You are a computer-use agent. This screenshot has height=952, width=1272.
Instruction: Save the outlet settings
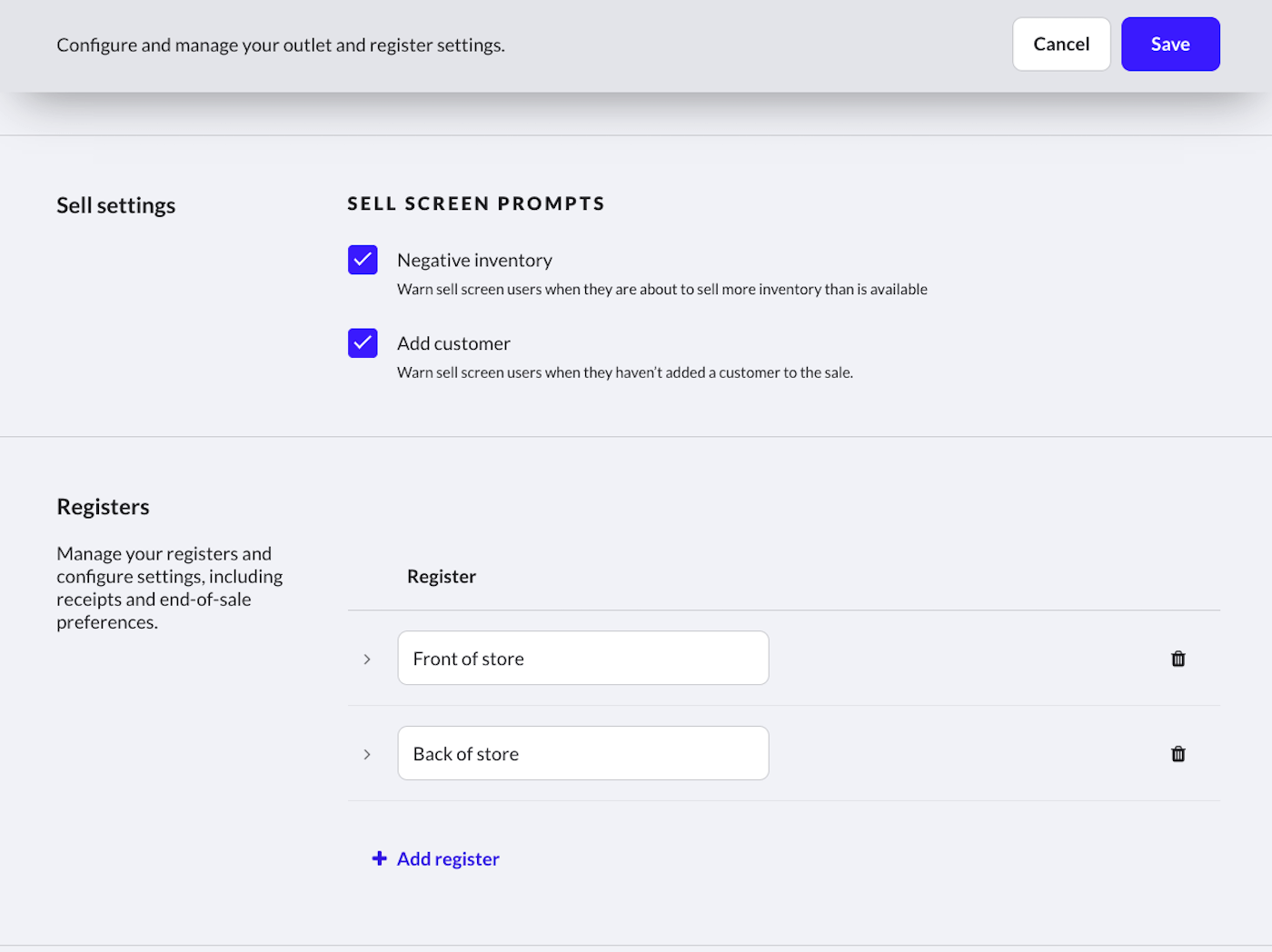click(x=1169, y=45)
